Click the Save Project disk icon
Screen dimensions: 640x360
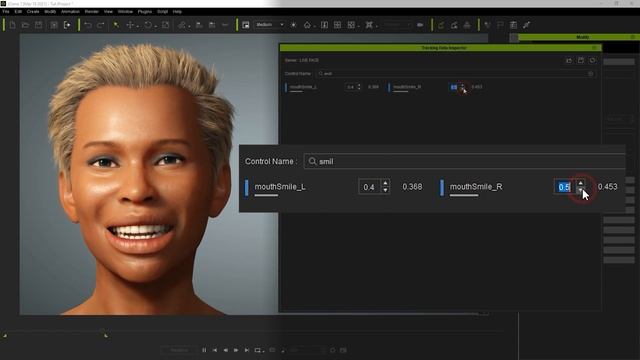38,25
